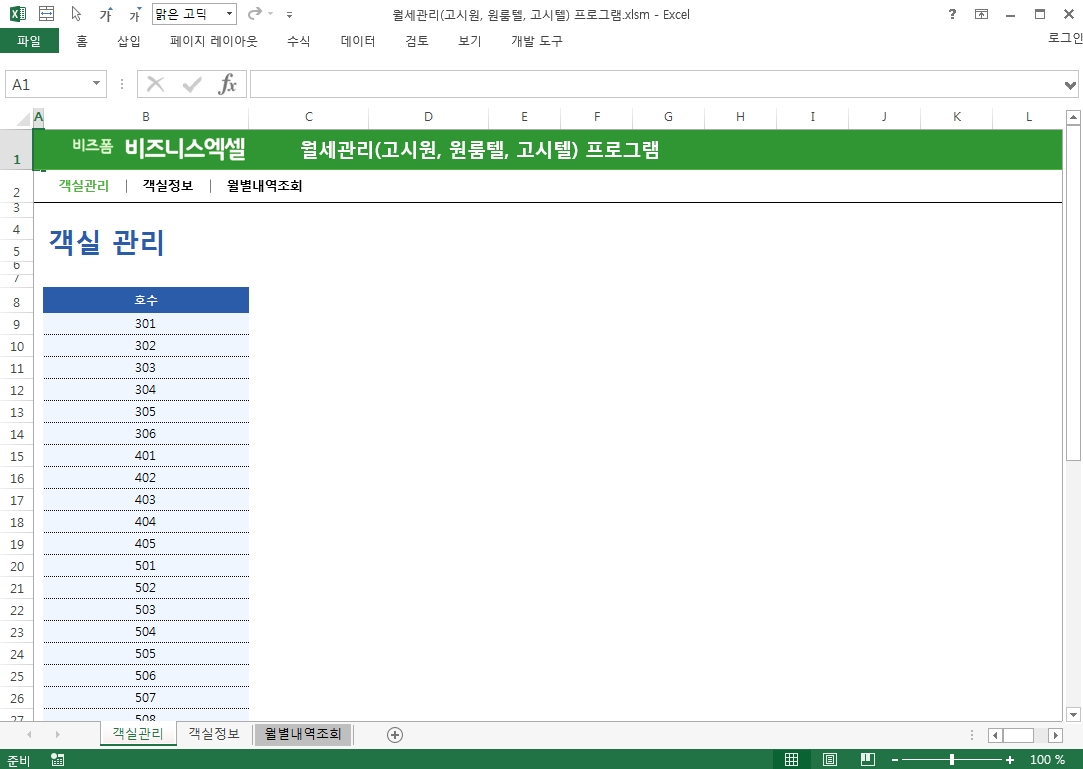Expand the Name Box dropdown arrow
This screenshot has width=1083, height=769.
(97, 84)
